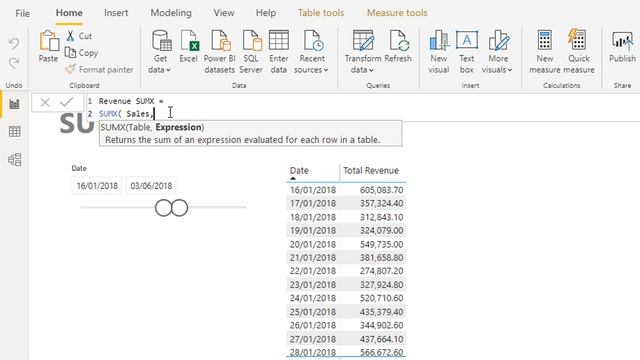Open the Help ribbon tab
640x360 pixels.
(x=266, y=13)
